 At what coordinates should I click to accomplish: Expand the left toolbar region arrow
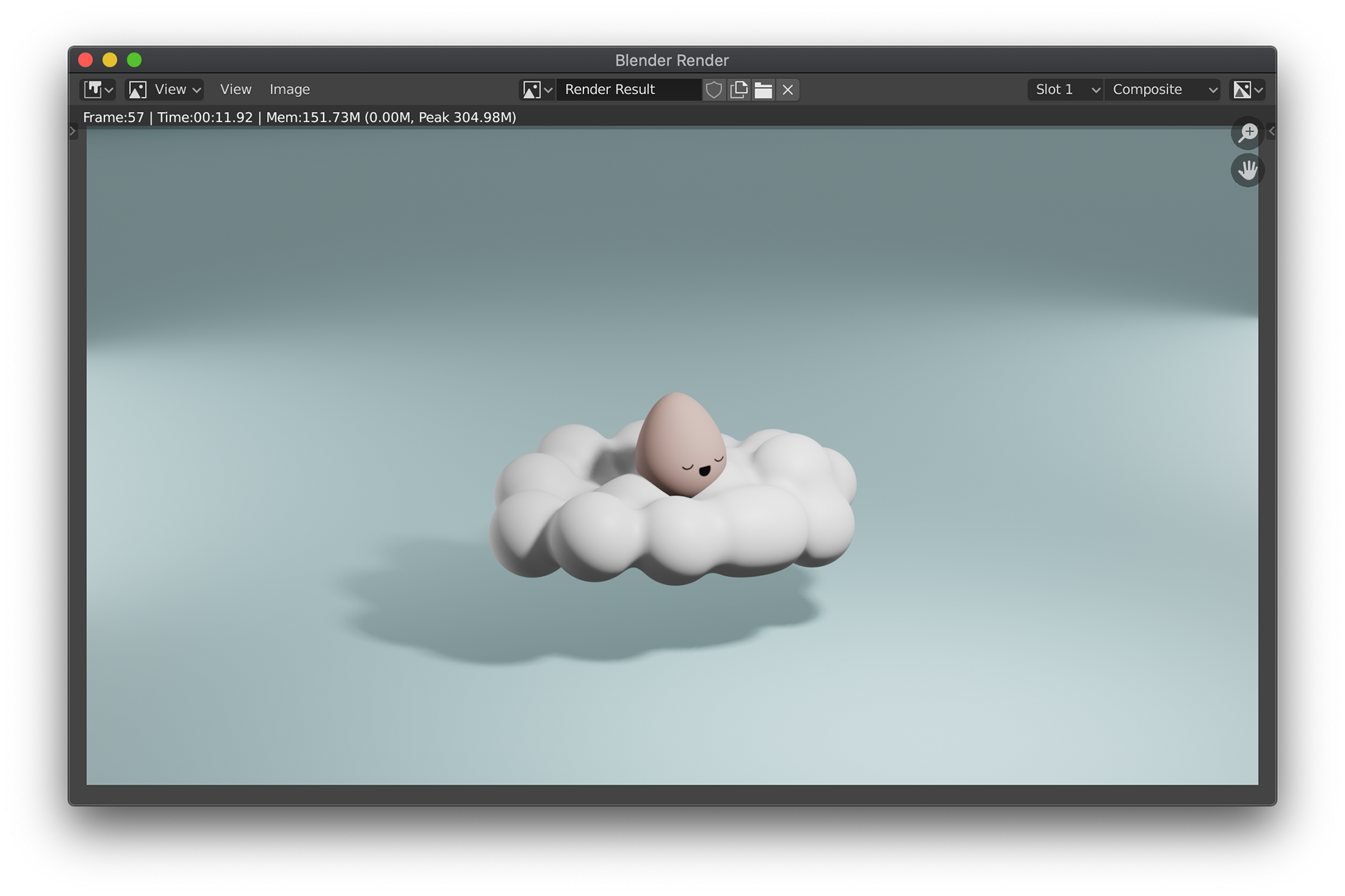point(73,131)
